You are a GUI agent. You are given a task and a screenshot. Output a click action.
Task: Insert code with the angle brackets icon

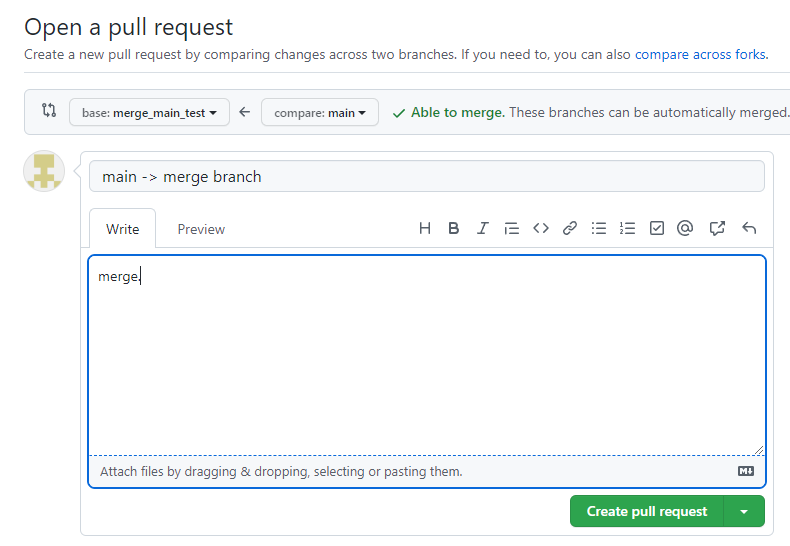pyautogui.click(x=541, y=229)
